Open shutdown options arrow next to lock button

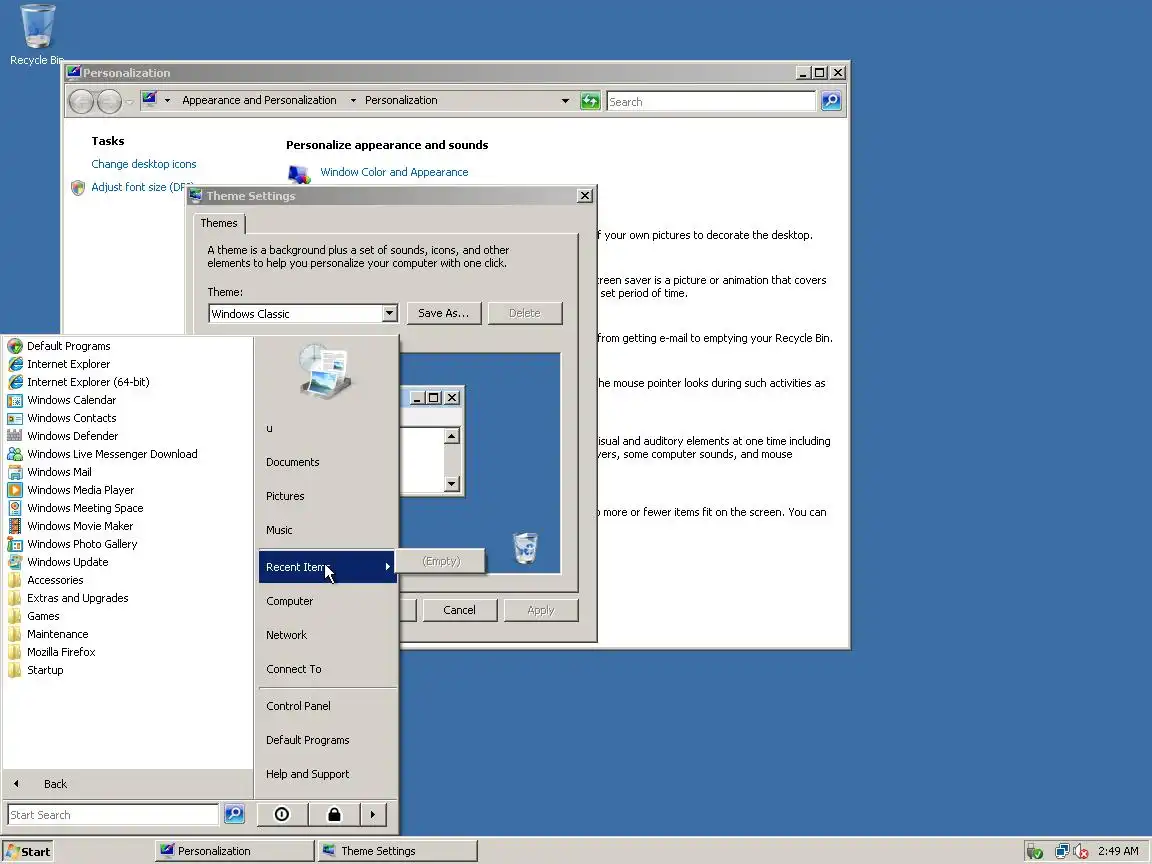coord(372,814)
